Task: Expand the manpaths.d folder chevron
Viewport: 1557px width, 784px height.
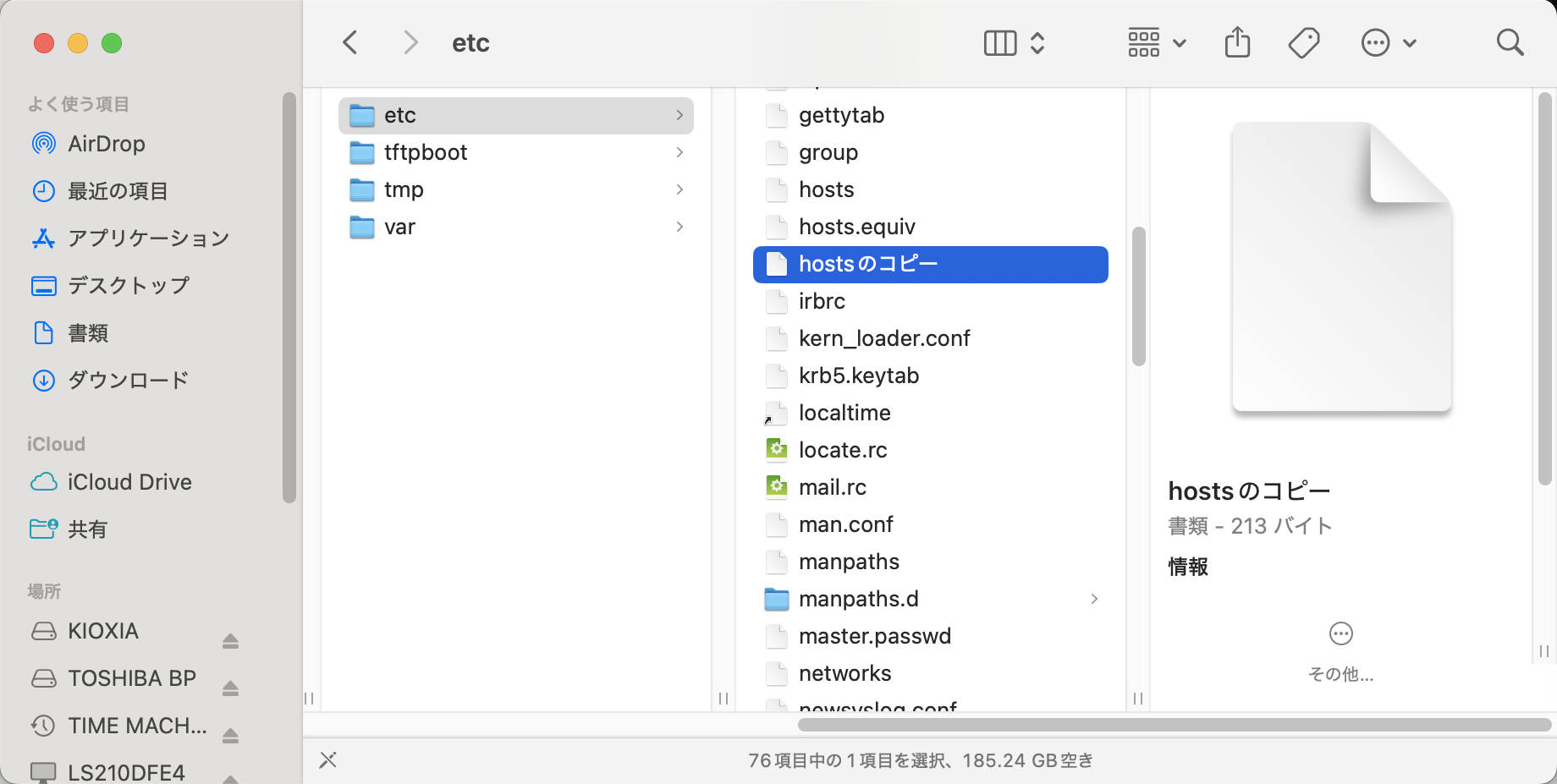Action: pyautogui.click(x=1095, y=599)
